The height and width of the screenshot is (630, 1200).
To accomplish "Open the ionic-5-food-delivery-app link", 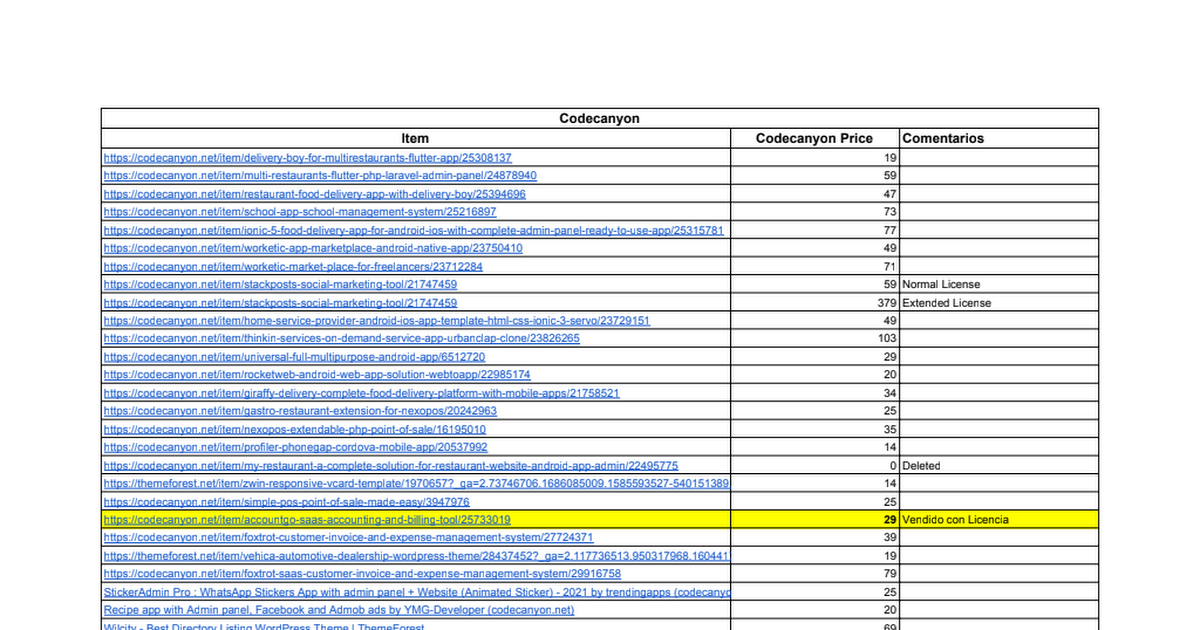I will 414,230.
